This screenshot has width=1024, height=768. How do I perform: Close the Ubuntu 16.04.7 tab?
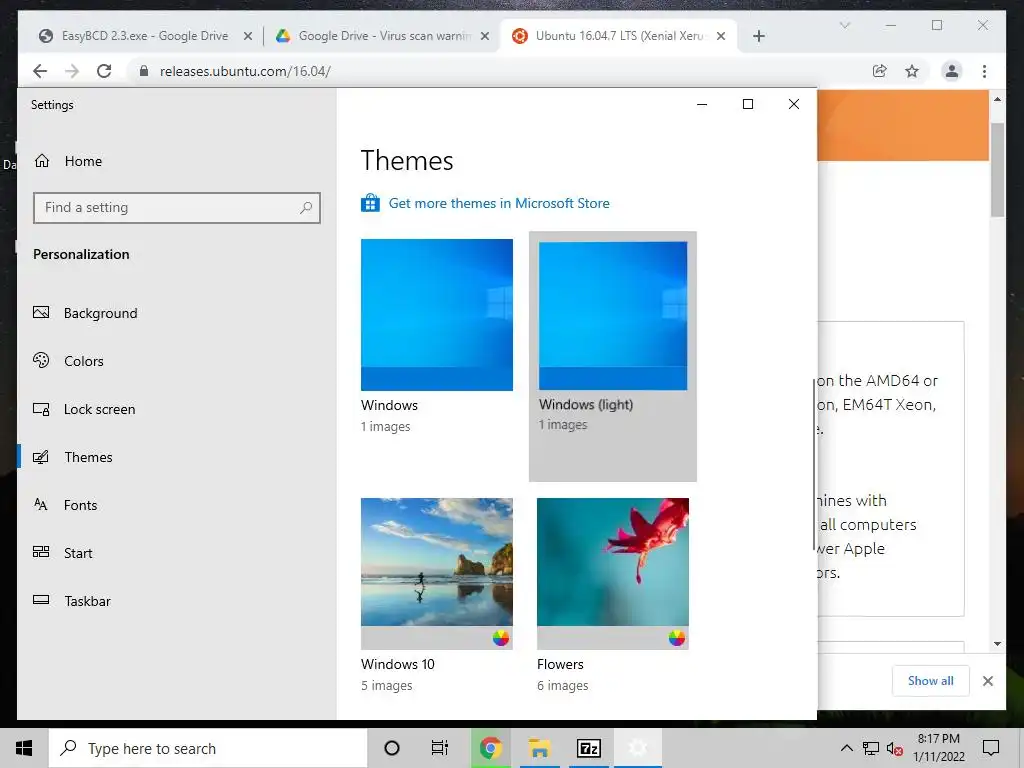click(x=721, y=36)
